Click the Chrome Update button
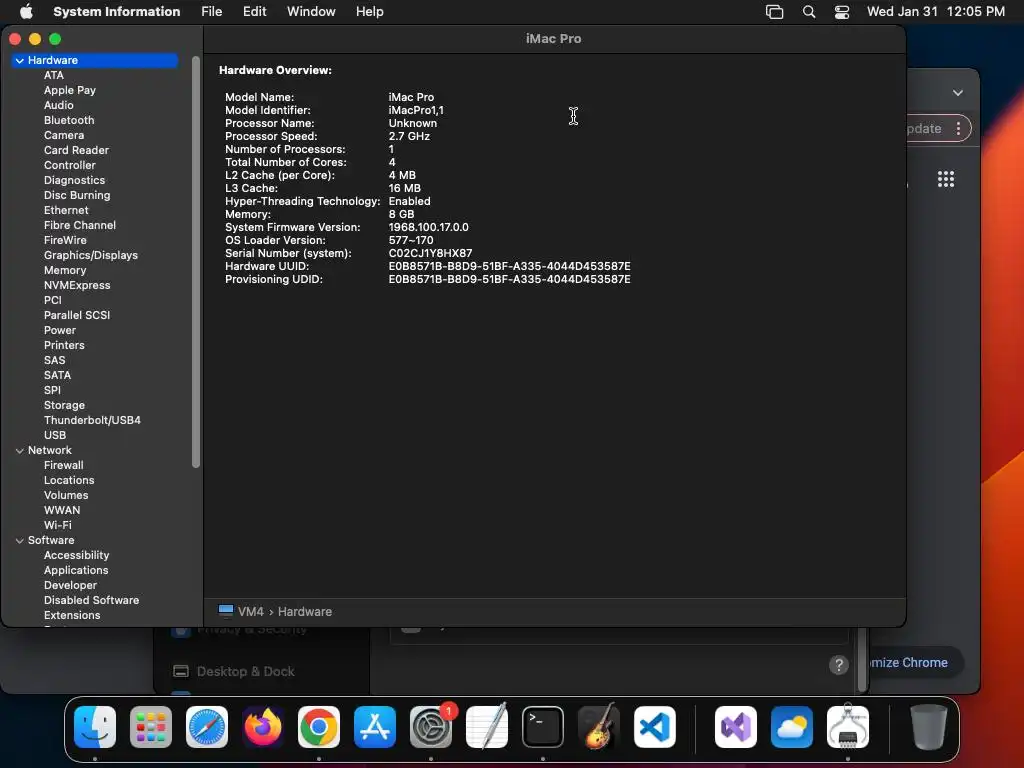This screenshot has width=1024, height=768. click(x=923, y=128)
